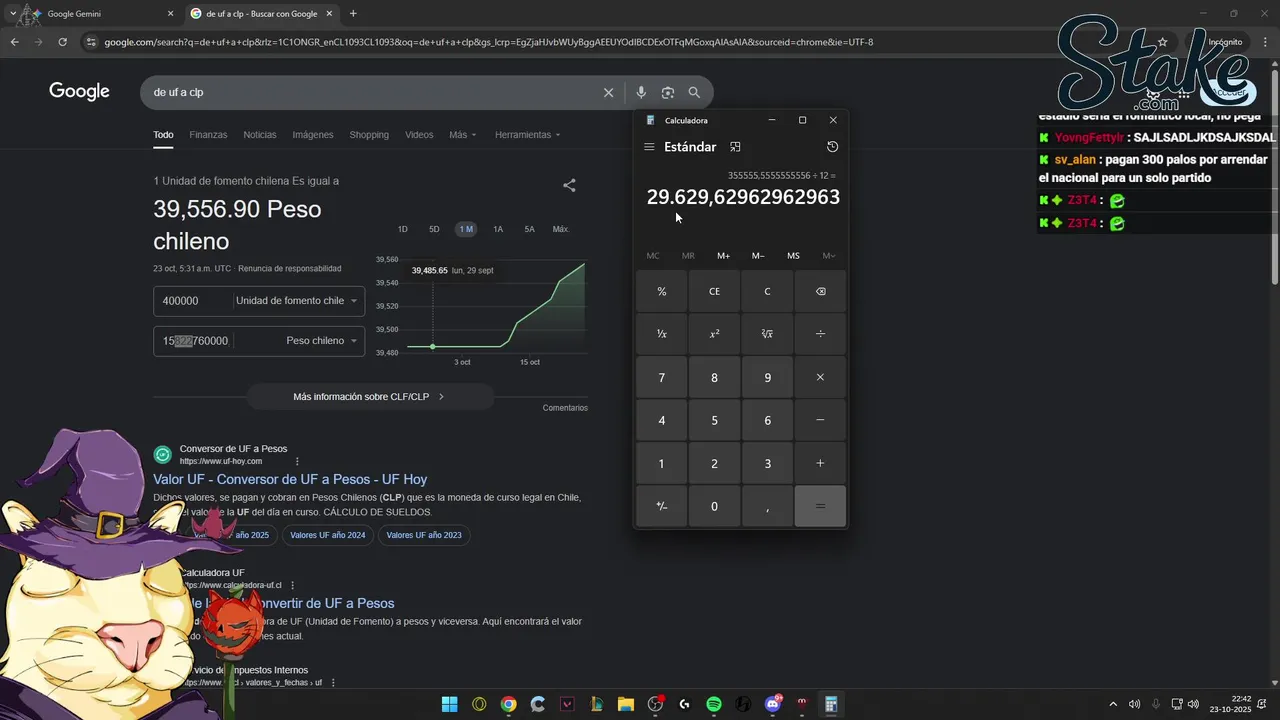Open the calculator history icon
This screenshot has height=720, width=1280.
(x=832, y=147)
